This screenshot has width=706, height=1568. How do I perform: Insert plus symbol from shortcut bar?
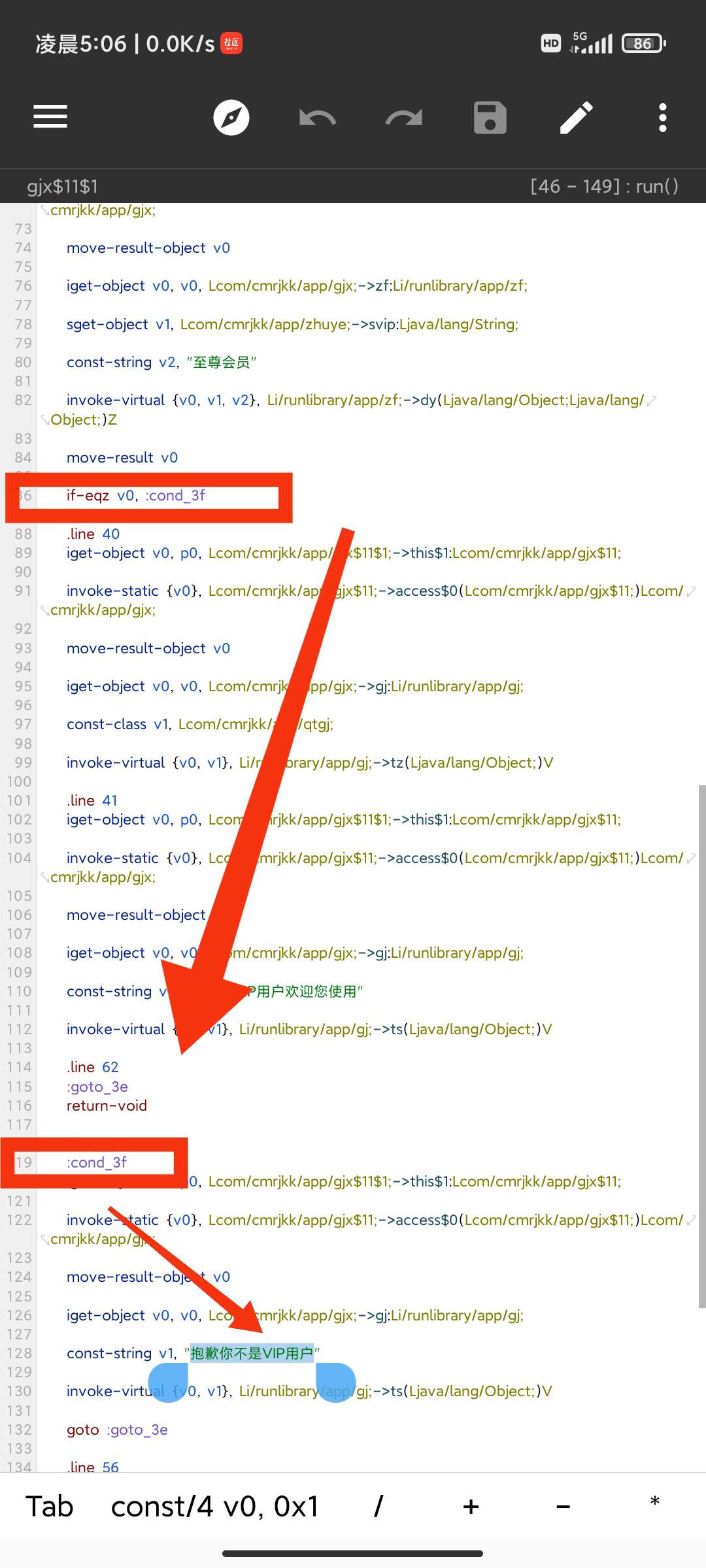[471, 1507]
